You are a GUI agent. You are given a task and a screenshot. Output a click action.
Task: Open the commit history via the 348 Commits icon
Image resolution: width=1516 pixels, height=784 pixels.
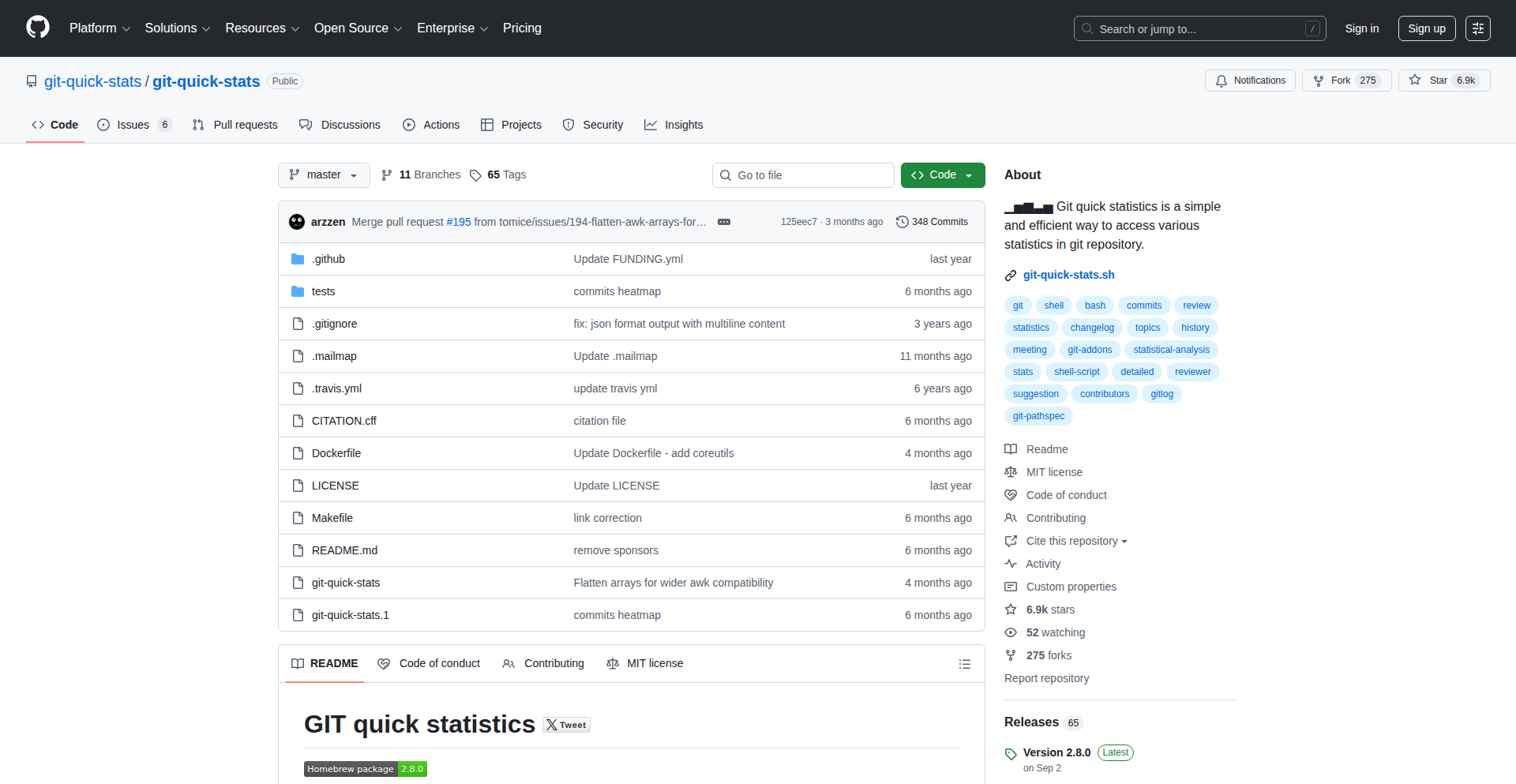click(x=903, y=222)
